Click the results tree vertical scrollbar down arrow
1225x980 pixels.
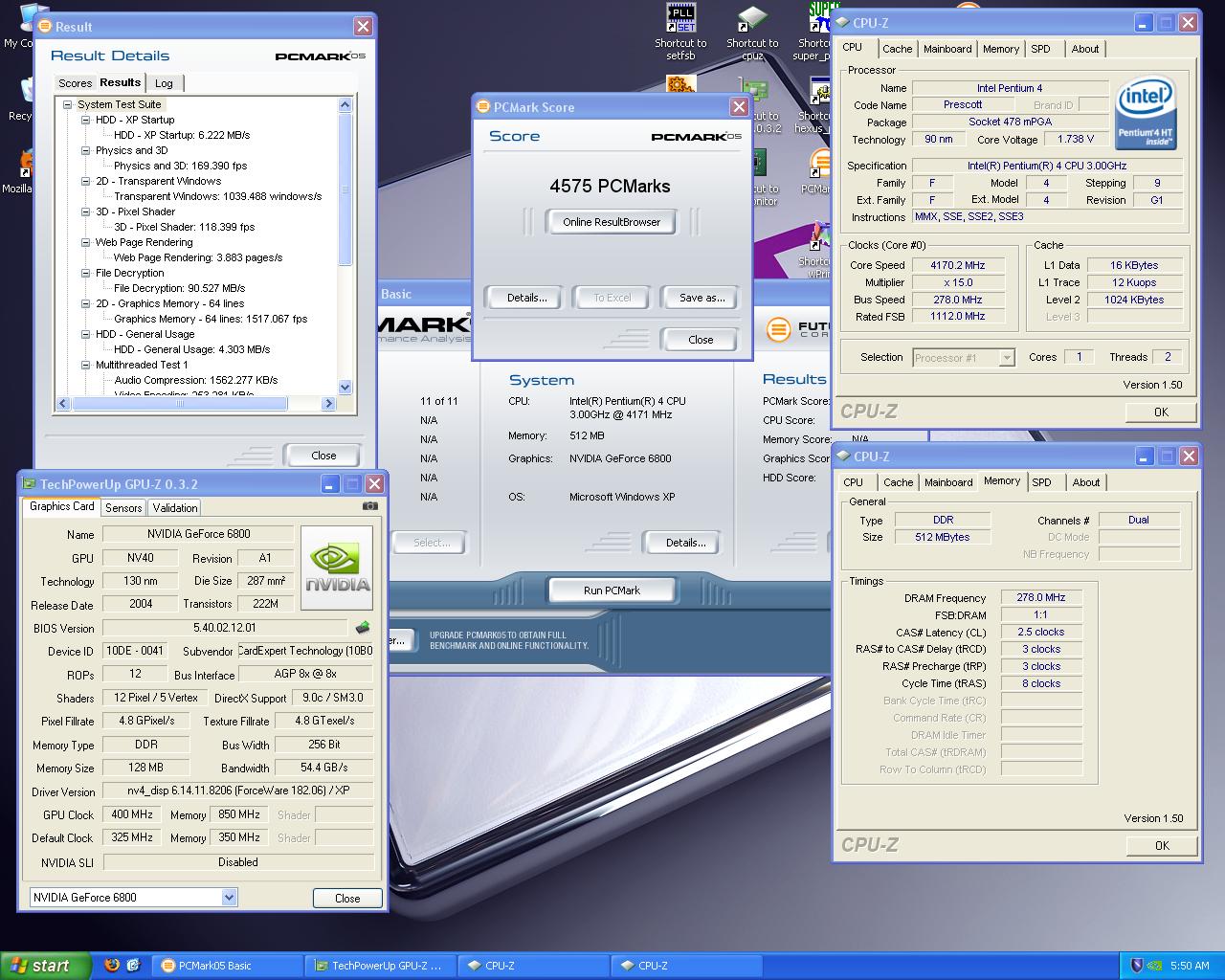[345, 387]
